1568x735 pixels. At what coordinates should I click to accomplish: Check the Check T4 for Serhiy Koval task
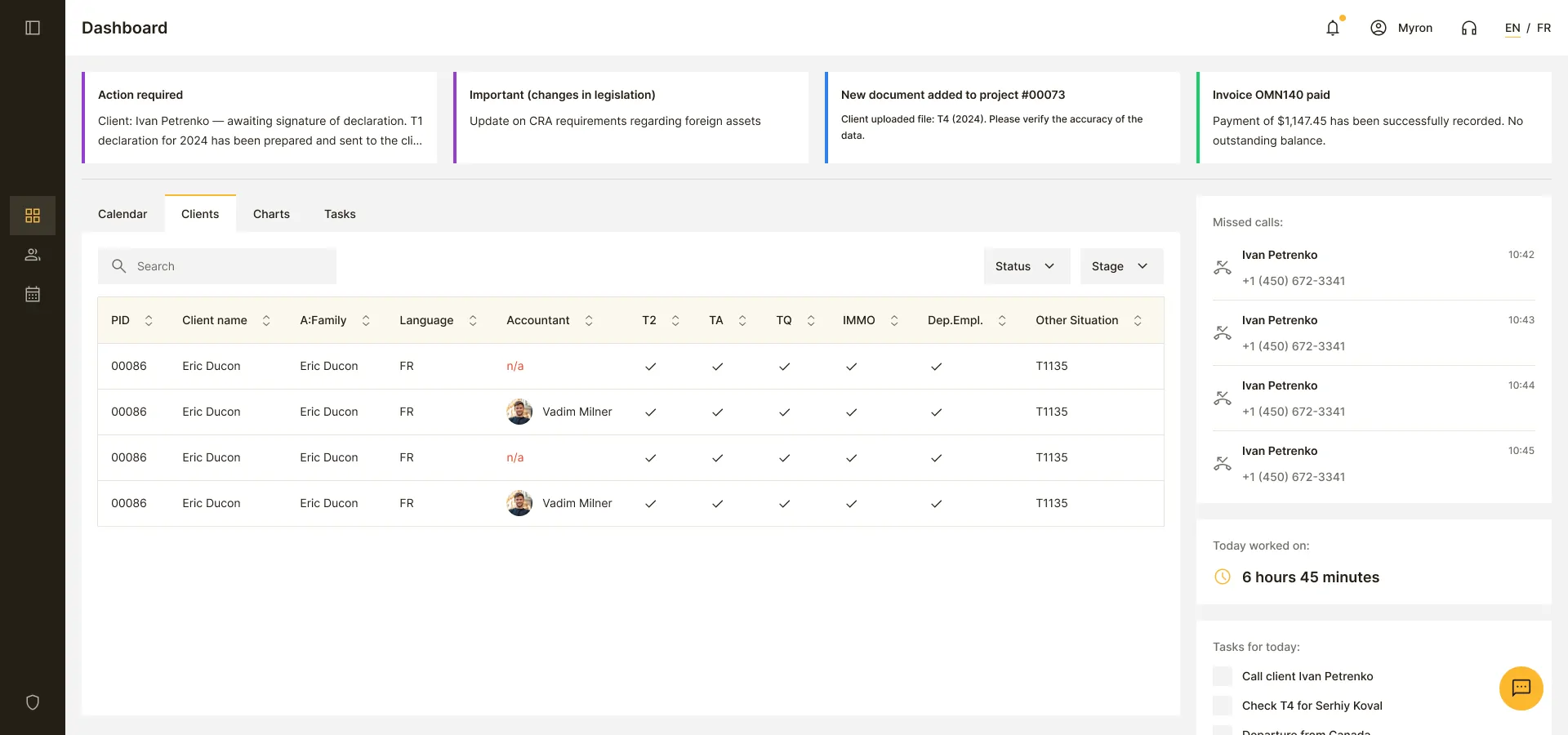1223,706
